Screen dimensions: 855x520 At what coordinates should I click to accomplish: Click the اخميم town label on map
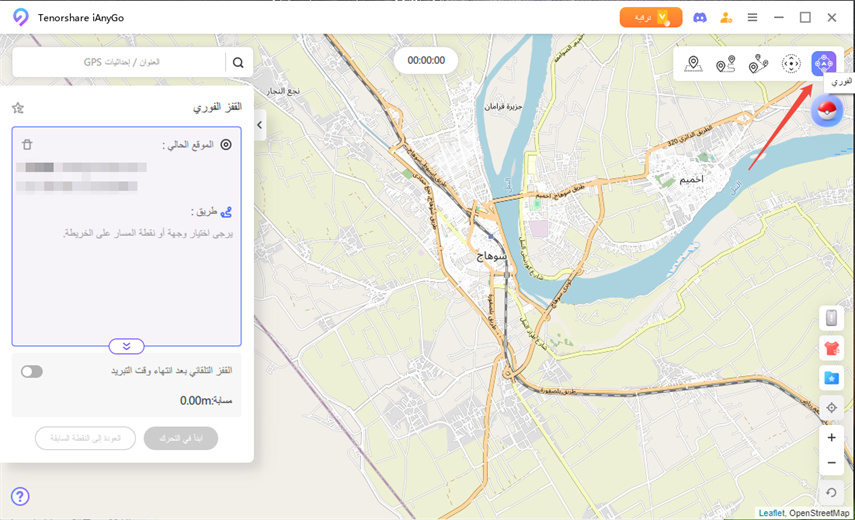tap(691, 179)
